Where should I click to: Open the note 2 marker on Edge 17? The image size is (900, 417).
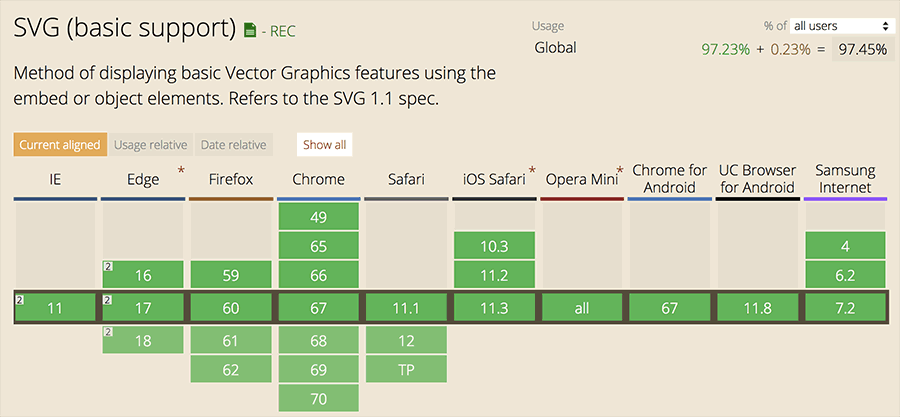click(x=107, y=299)
